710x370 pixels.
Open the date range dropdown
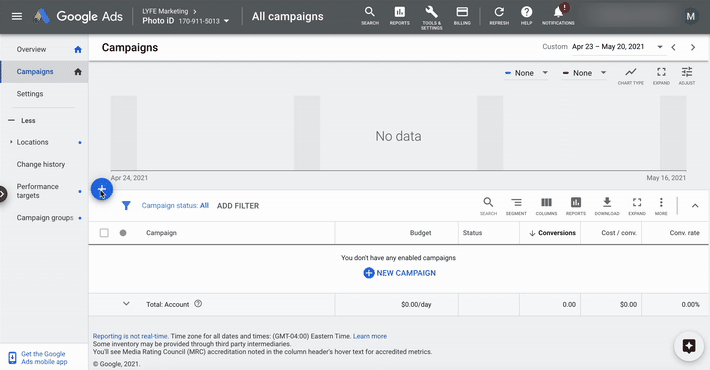(618, 47)
